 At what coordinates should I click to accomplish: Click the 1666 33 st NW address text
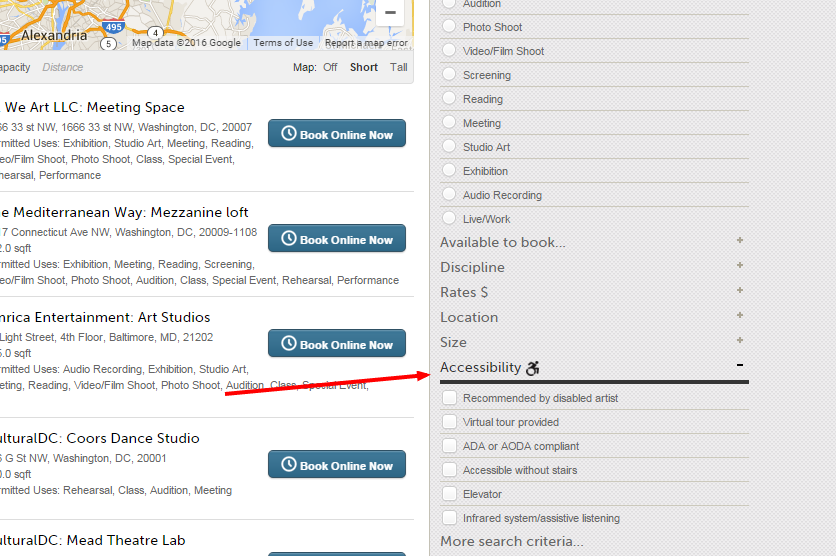coord(126,127)
